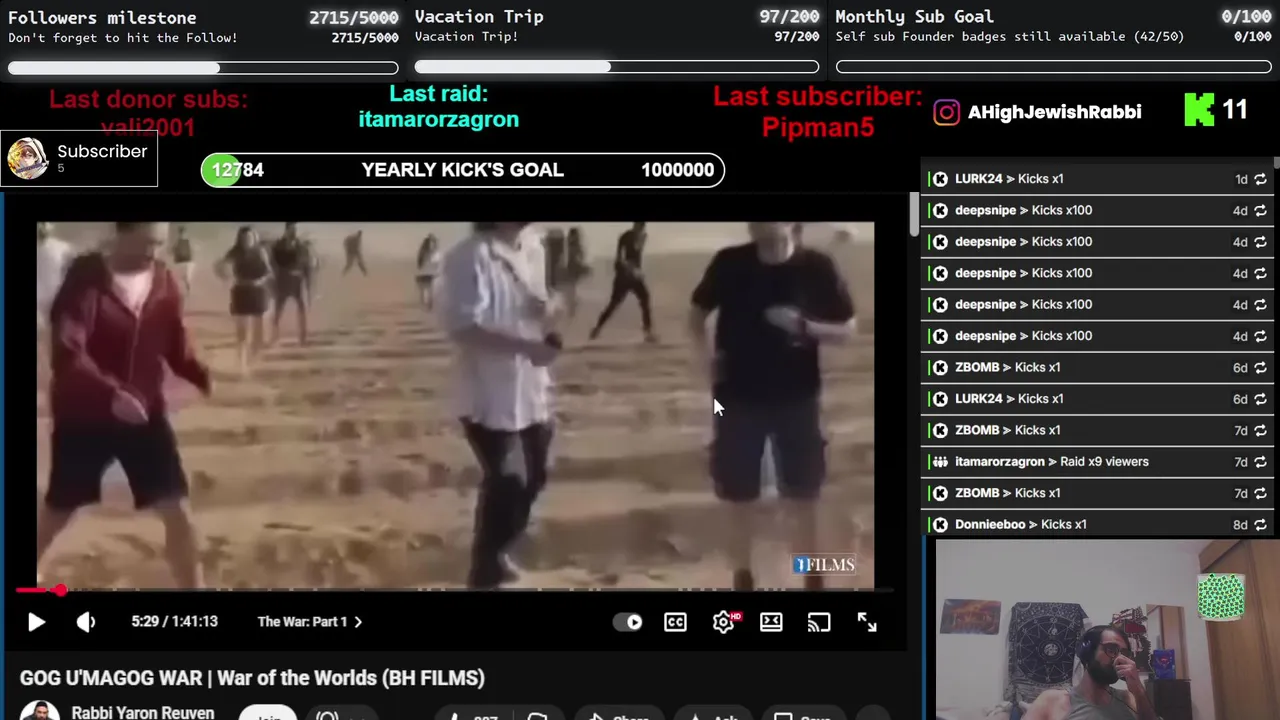Cast video to a device
Screen dimensions: 1280x720
coord(819,622)
